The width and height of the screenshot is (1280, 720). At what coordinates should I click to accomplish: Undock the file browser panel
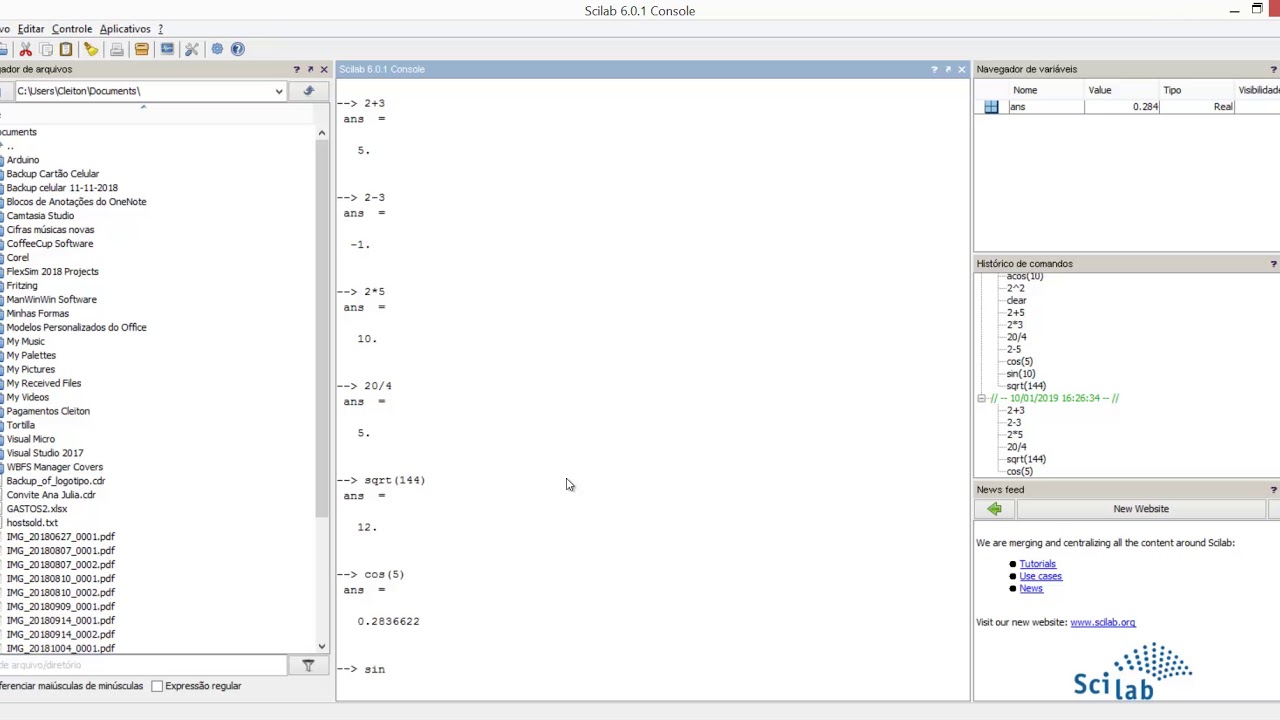point(310,69)
